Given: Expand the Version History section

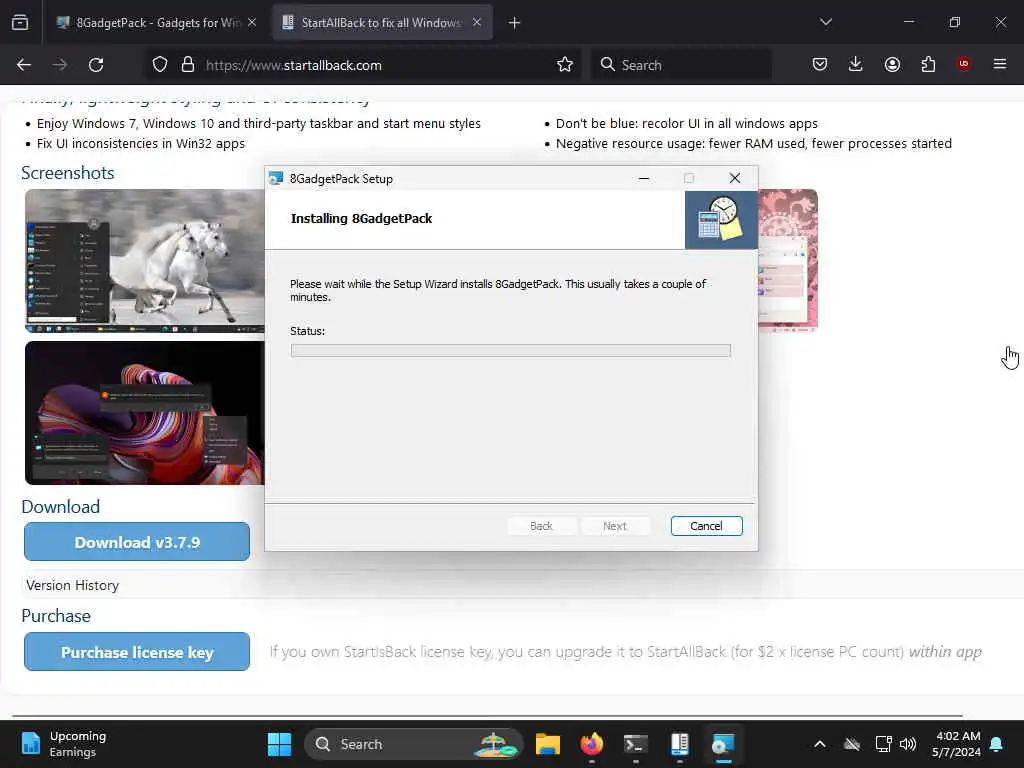Looking at the screenshot, I should [x=72, y=585].
